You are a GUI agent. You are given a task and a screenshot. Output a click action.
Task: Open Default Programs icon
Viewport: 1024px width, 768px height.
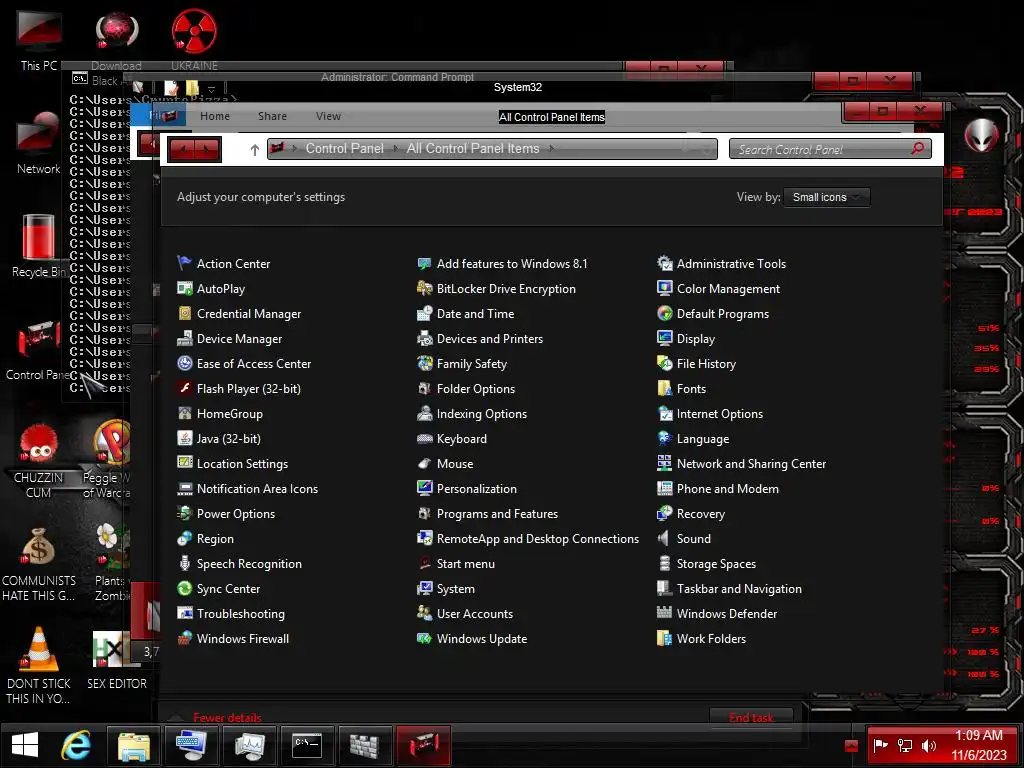click(665, 313)
